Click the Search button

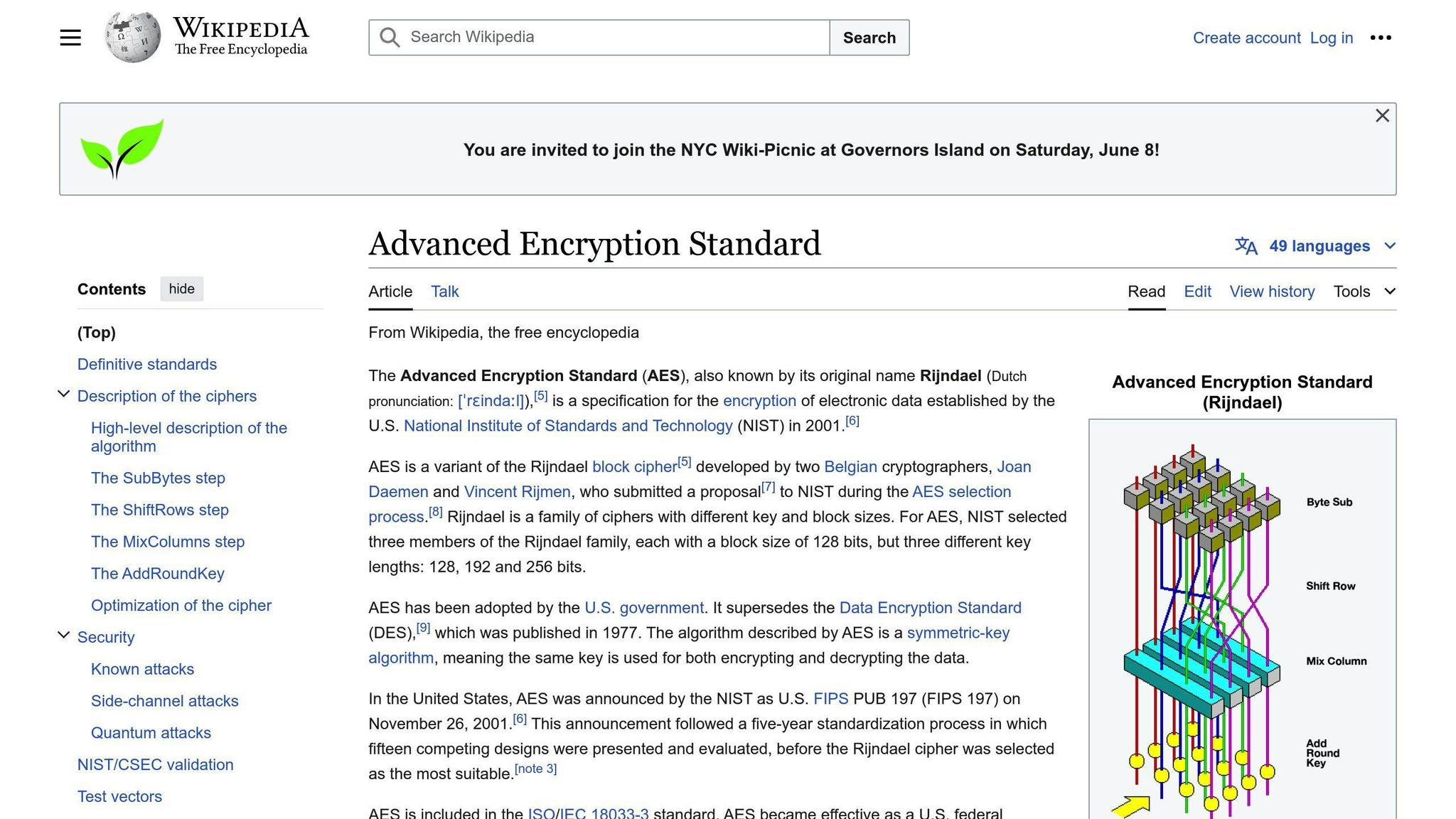tap(869, 38)
